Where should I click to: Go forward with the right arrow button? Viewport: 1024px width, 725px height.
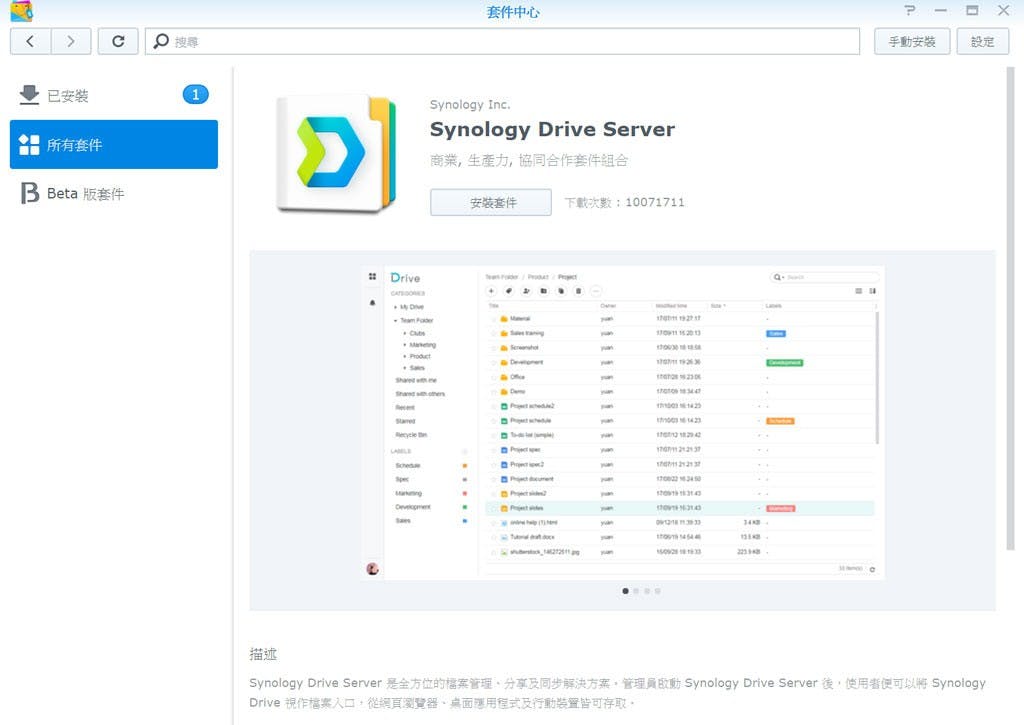click(x=70, y=41)
